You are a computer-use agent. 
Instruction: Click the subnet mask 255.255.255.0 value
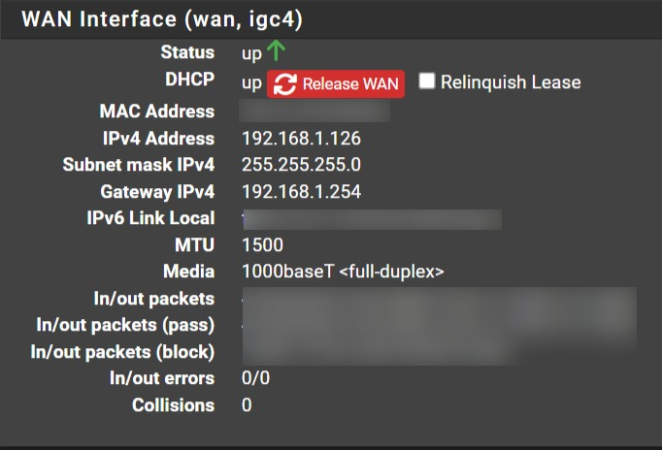point(301,165)
